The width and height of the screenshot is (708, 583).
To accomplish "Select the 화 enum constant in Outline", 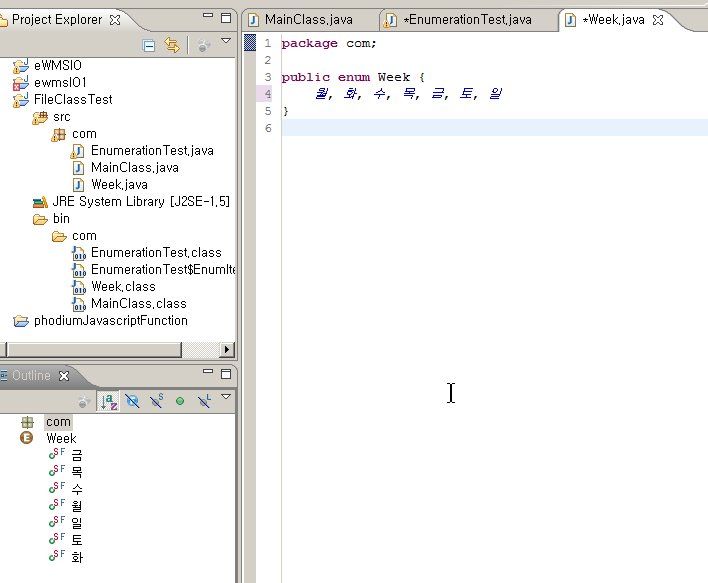I will pyautogui.click(x=77, y=557).
